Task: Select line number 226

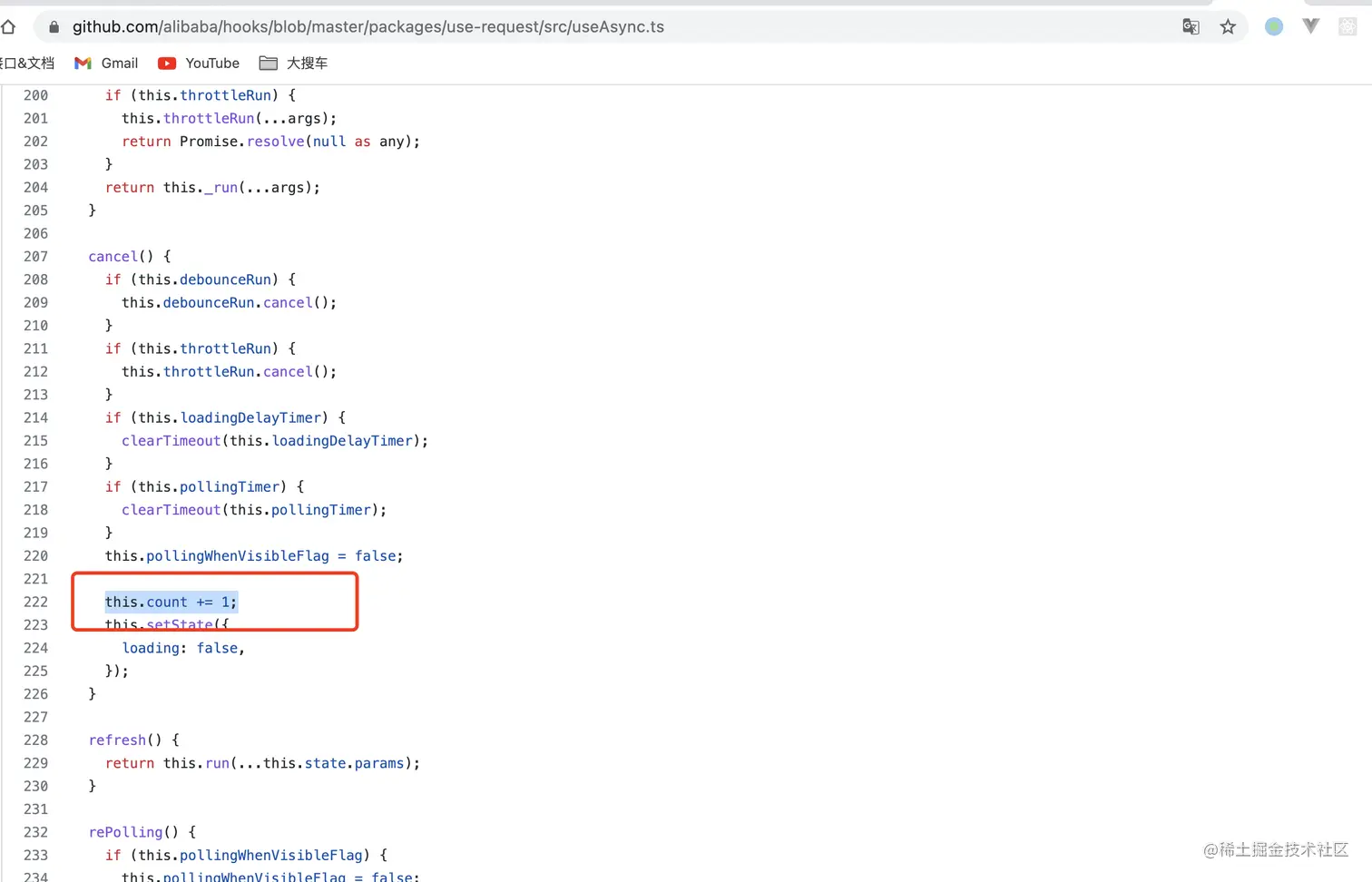Action: pos(36,694)
